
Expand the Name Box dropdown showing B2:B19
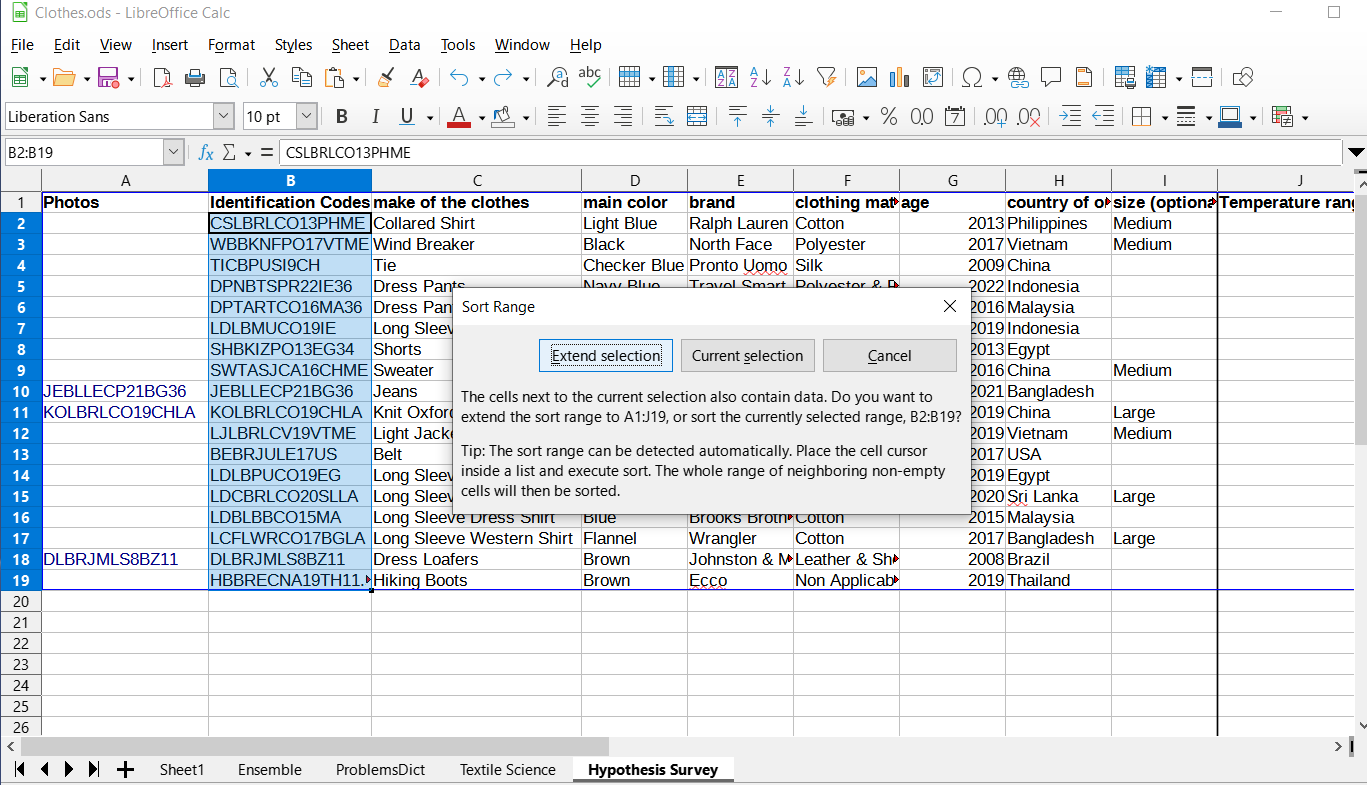click(x=174, y=153)
